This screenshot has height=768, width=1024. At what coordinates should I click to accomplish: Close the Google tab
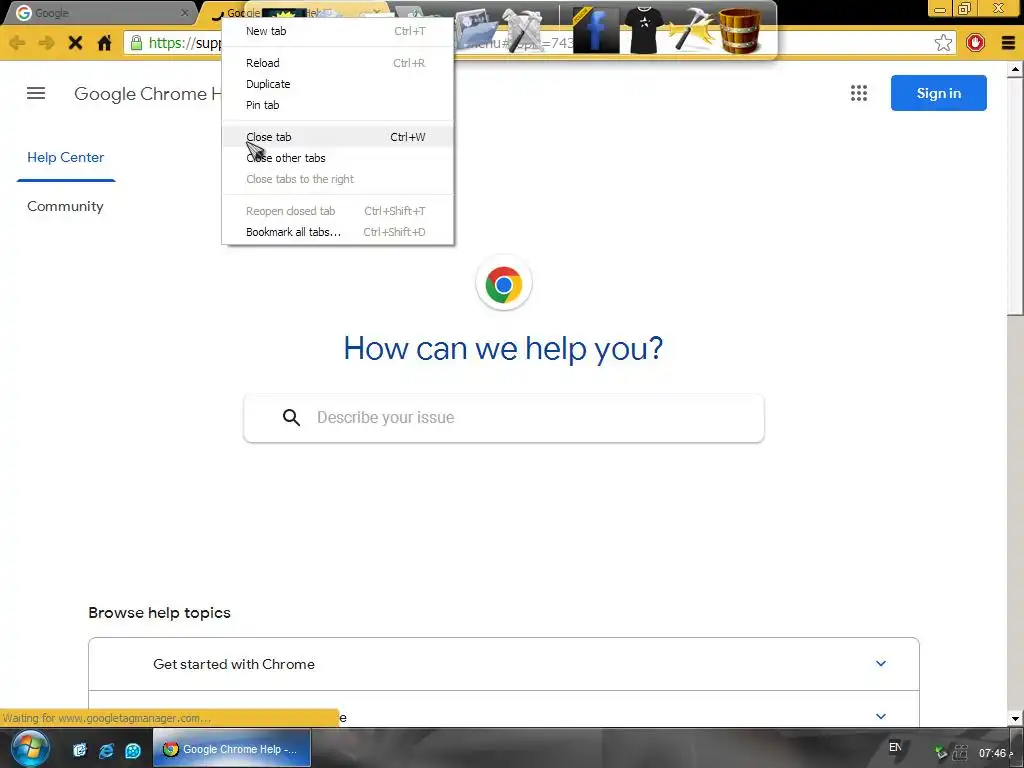pyautogui.click(x=185, y=12)
